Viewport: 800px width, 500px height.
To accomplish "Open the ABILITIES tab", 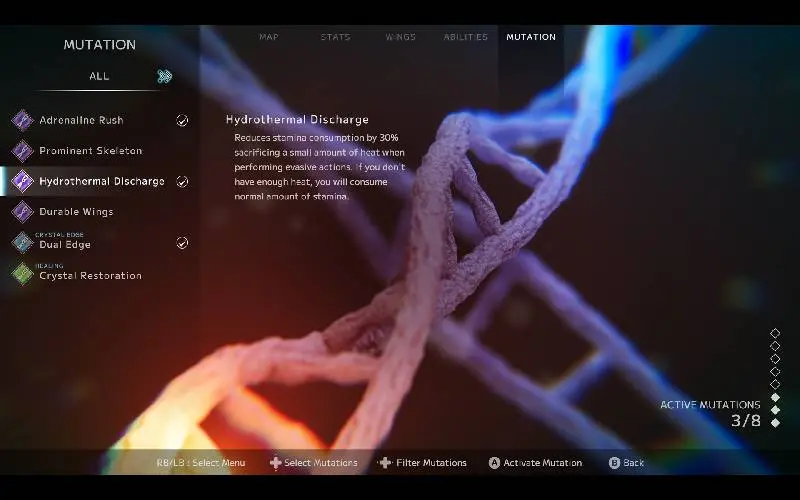I will (465, 37).
